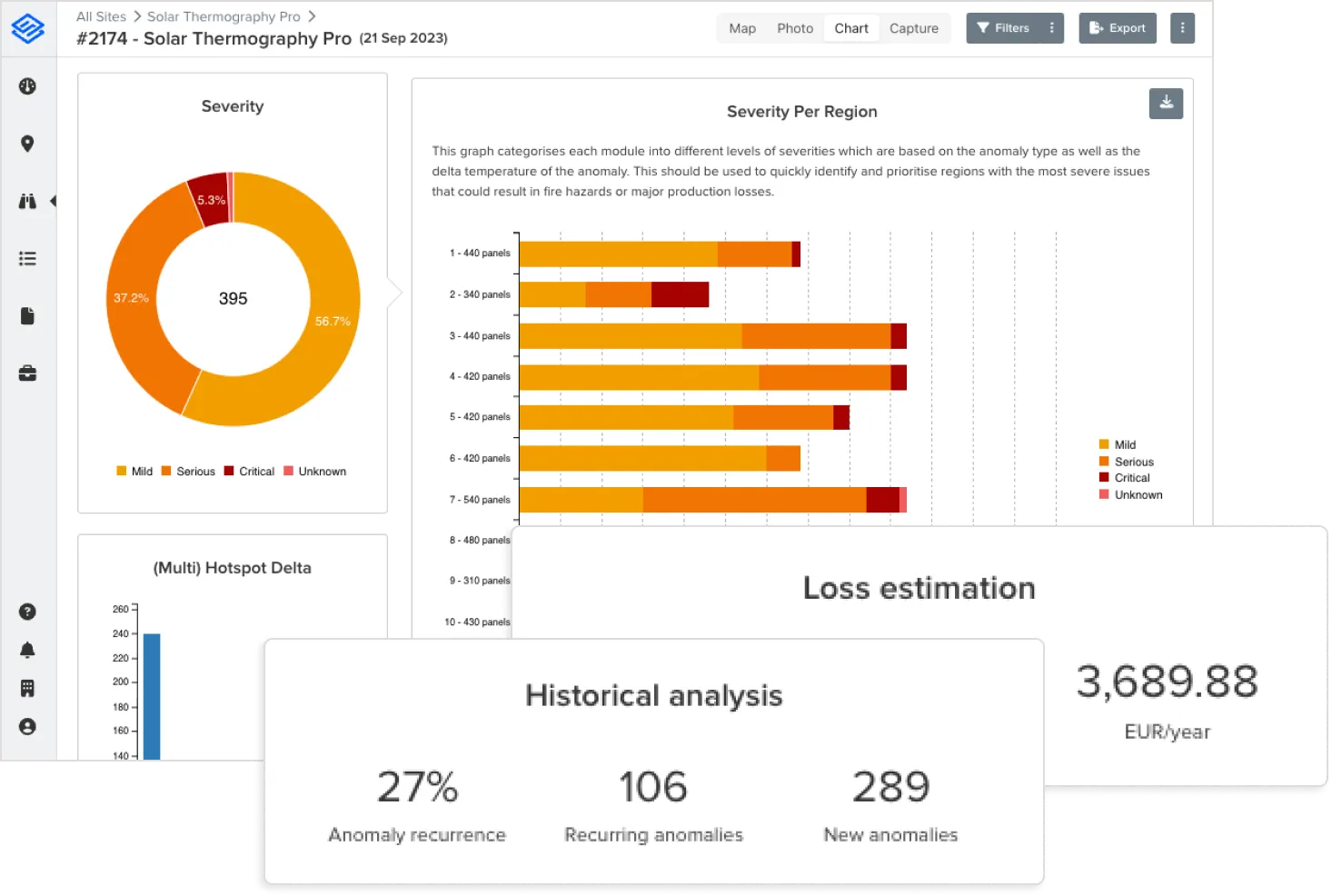Click the '7 - 540 panels' row label

coord(480,500)
